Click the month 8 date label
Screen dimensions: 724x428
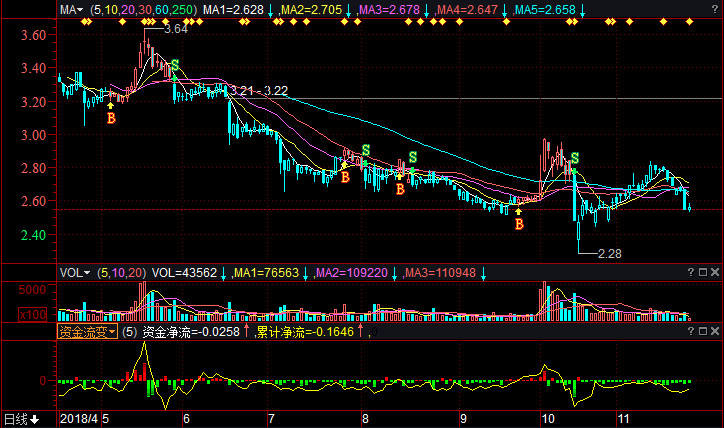[x=365, y=419]
